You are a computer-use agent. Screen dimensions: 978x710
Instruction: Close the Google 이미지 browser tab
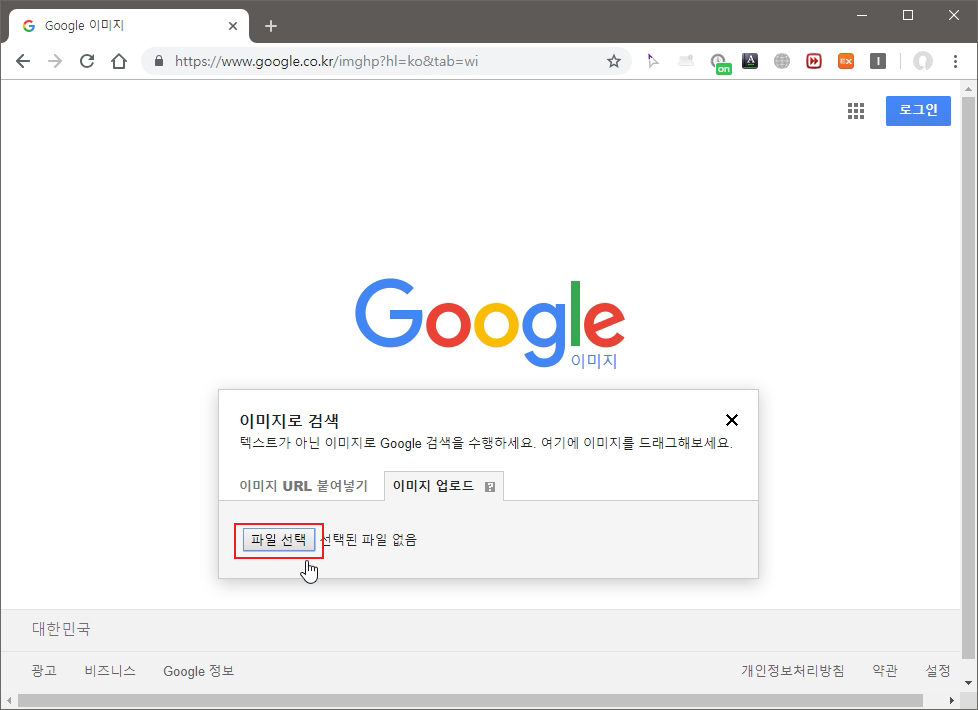coord(233,26)
